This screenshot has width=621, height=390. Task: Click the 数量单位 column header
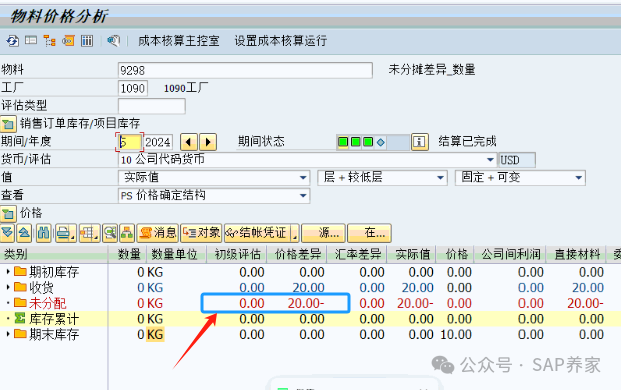pyautogui.click(x=177, y=254)
